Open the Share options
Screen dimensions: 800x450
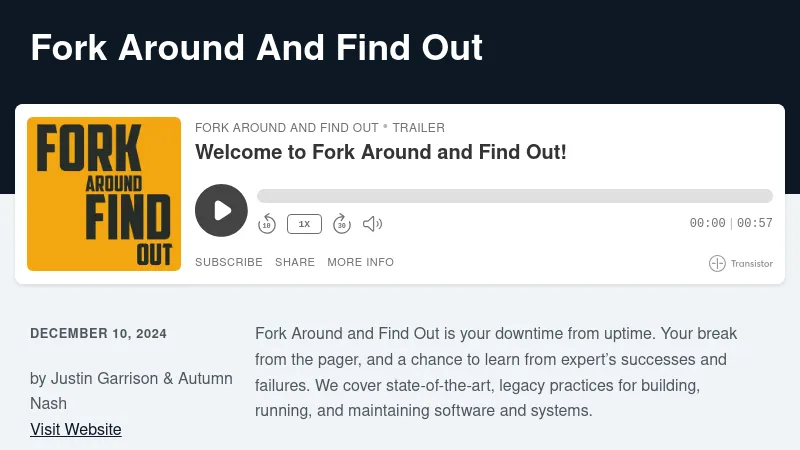pyautogui.click(x=295, y=262)
